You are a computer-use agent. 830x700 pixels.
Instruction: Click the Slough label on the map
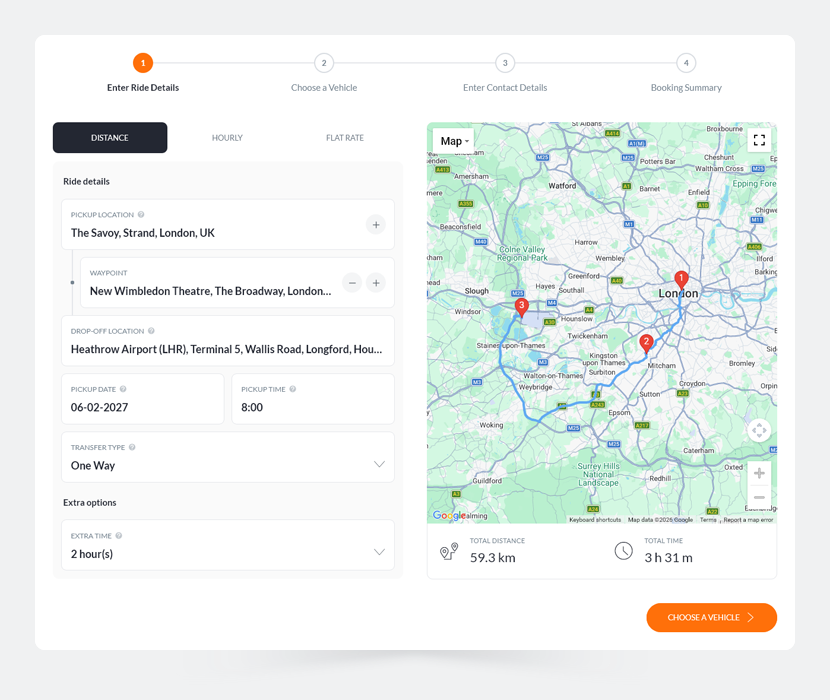coord(476,291)
